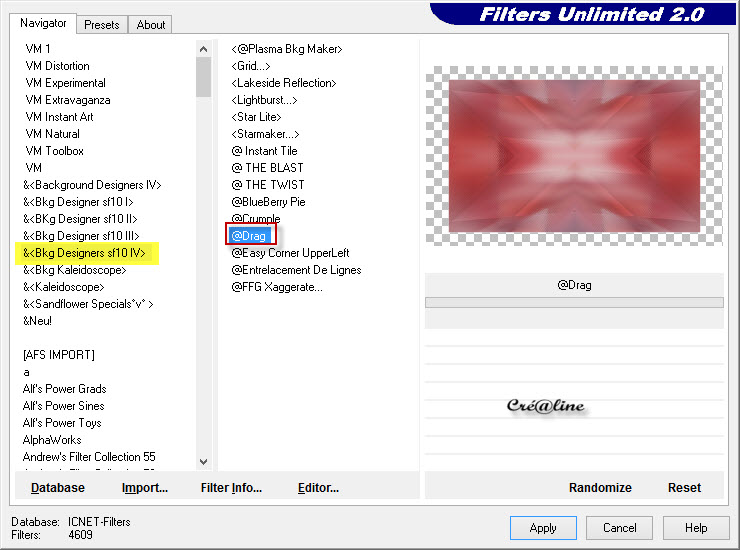740x550 pixels.
Task: Select the Navigator tab
Action: (44, 23)
